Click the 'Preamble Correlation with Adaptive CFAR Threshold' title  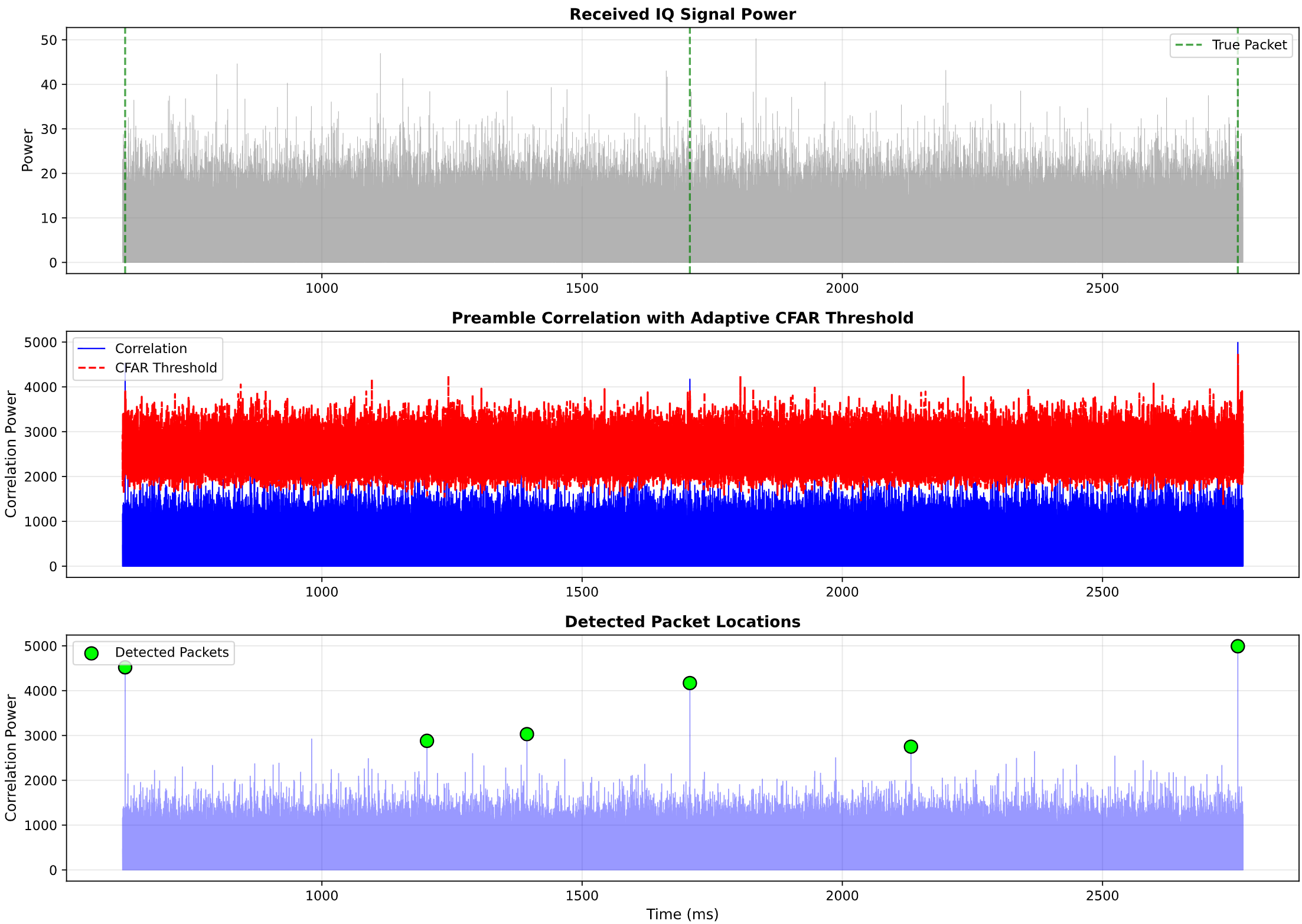(x=682, y=318)
